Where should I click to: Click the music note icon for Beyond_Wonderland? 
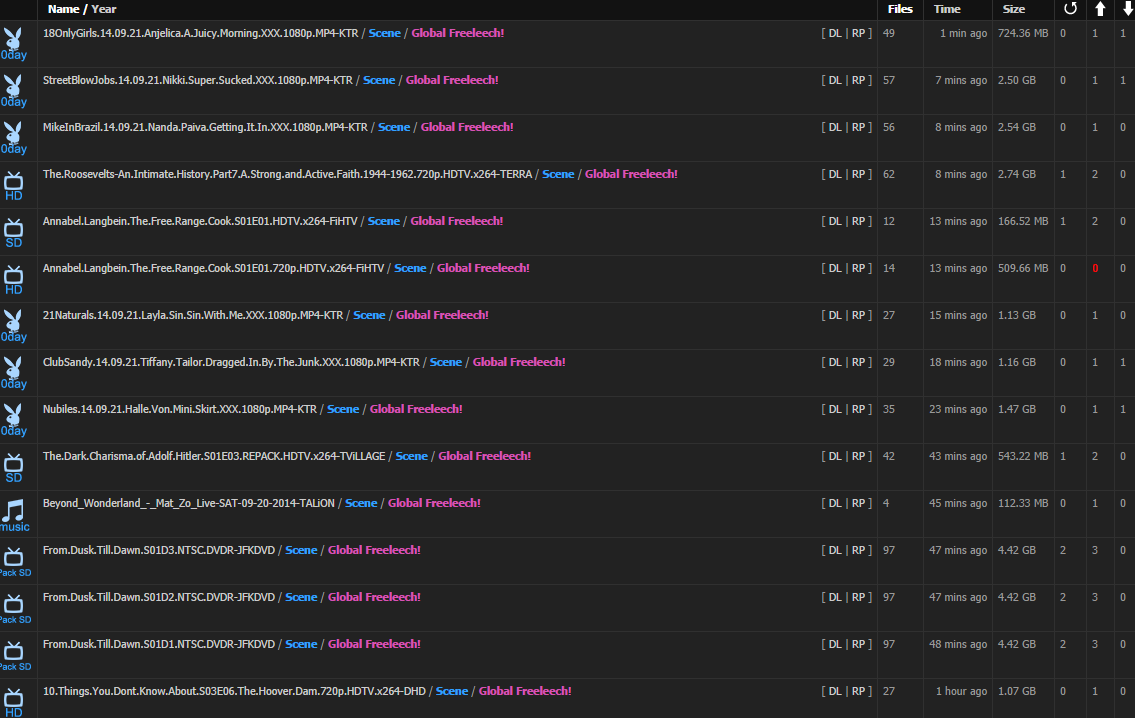coord(14,515)
